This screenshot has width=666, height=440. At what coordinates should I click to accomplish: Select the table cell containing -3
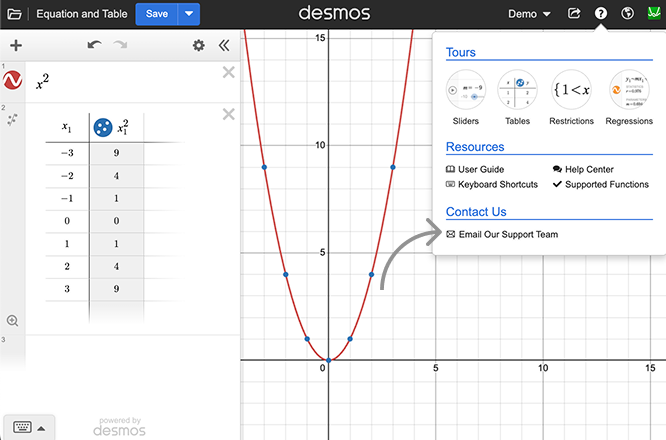click(66, 154)
